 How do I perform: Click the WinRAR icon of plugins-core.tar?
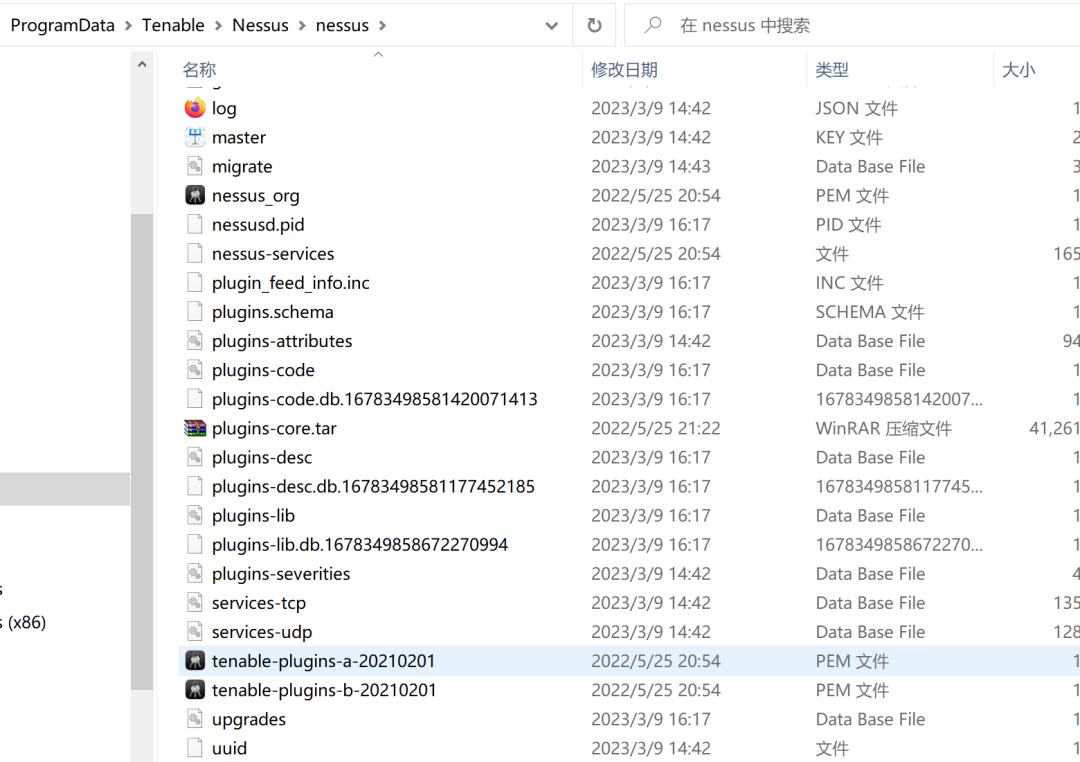click(195, 428)
